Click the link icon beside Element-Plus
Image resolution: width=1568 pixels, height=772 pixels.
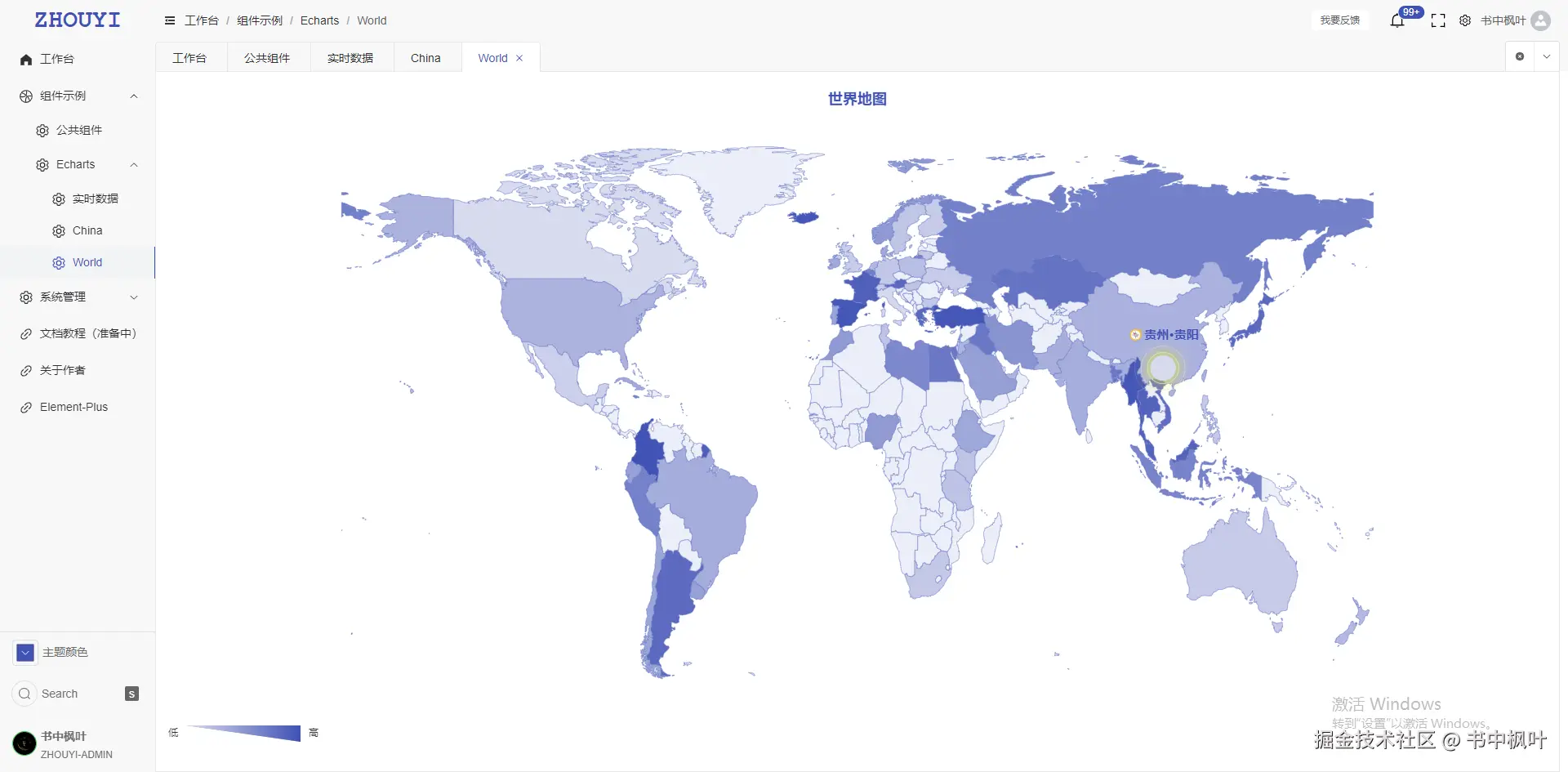(x=26, y=408)
